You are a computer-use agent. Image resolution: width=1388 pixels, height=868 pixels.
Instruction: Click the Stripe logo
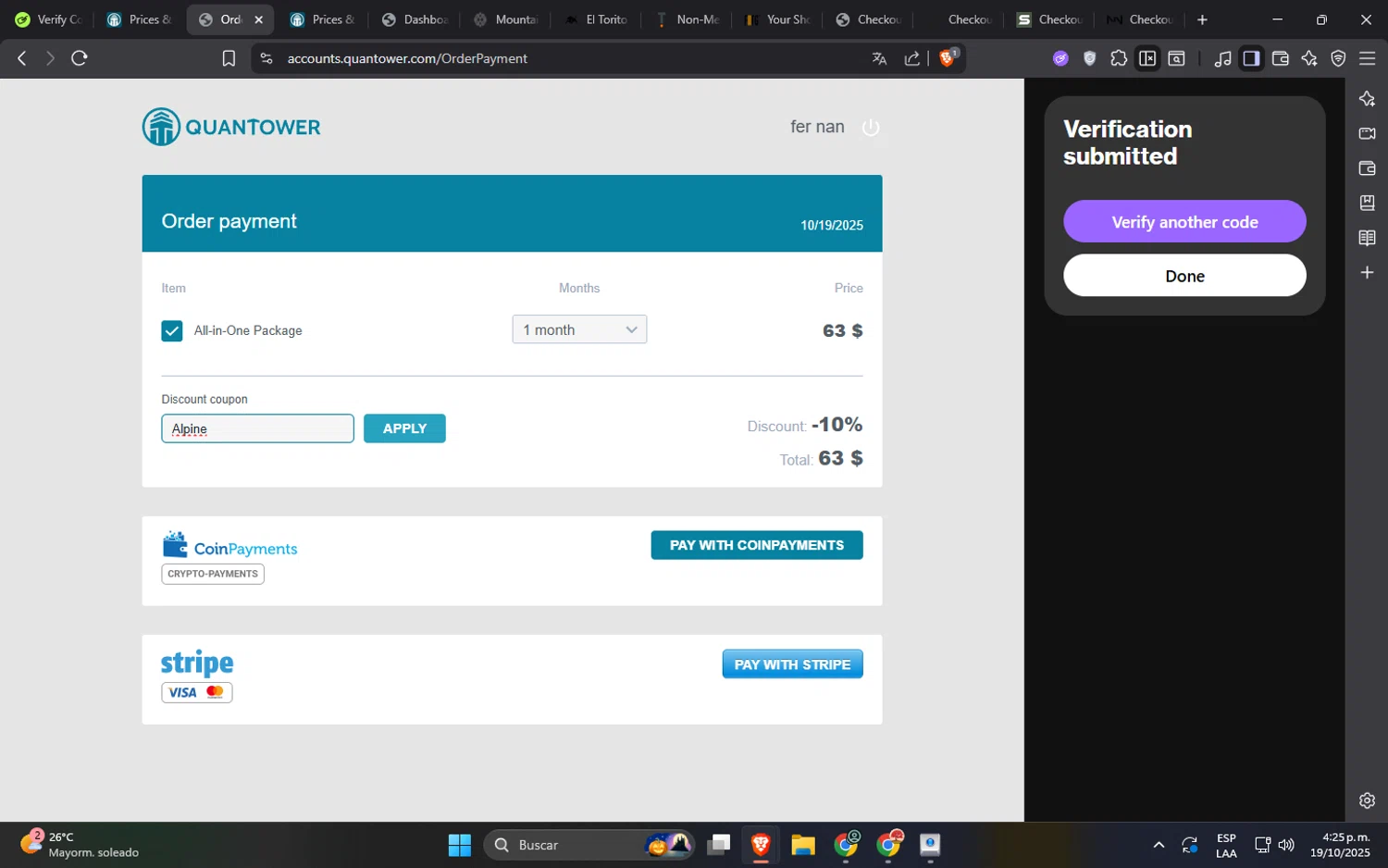tap(197, 663)
